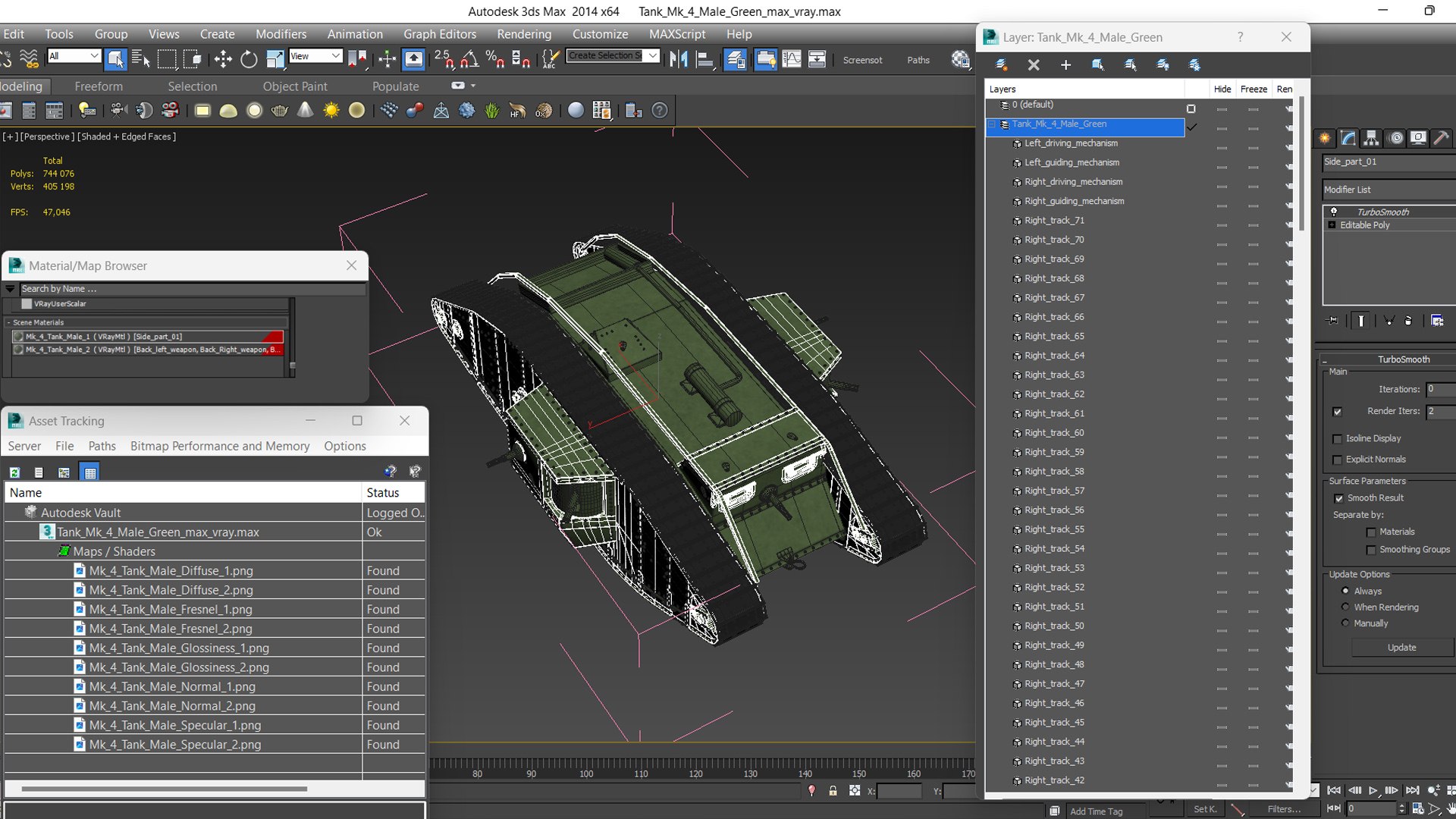Switch to the Freeform ribbon tab
This screenshot has height=819, width=1456.
click(x=99, y=86)
